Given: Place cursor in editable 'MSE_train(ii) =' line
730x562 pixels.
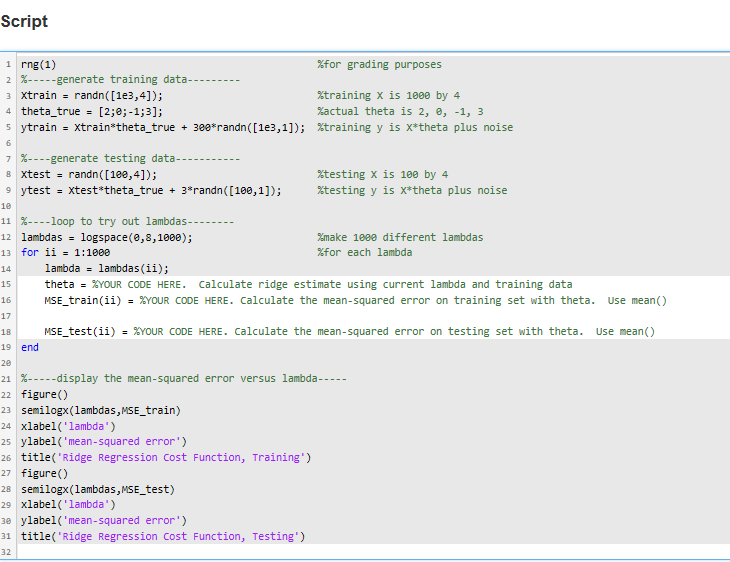Looking at the screenshot, I should pos(373,300).
